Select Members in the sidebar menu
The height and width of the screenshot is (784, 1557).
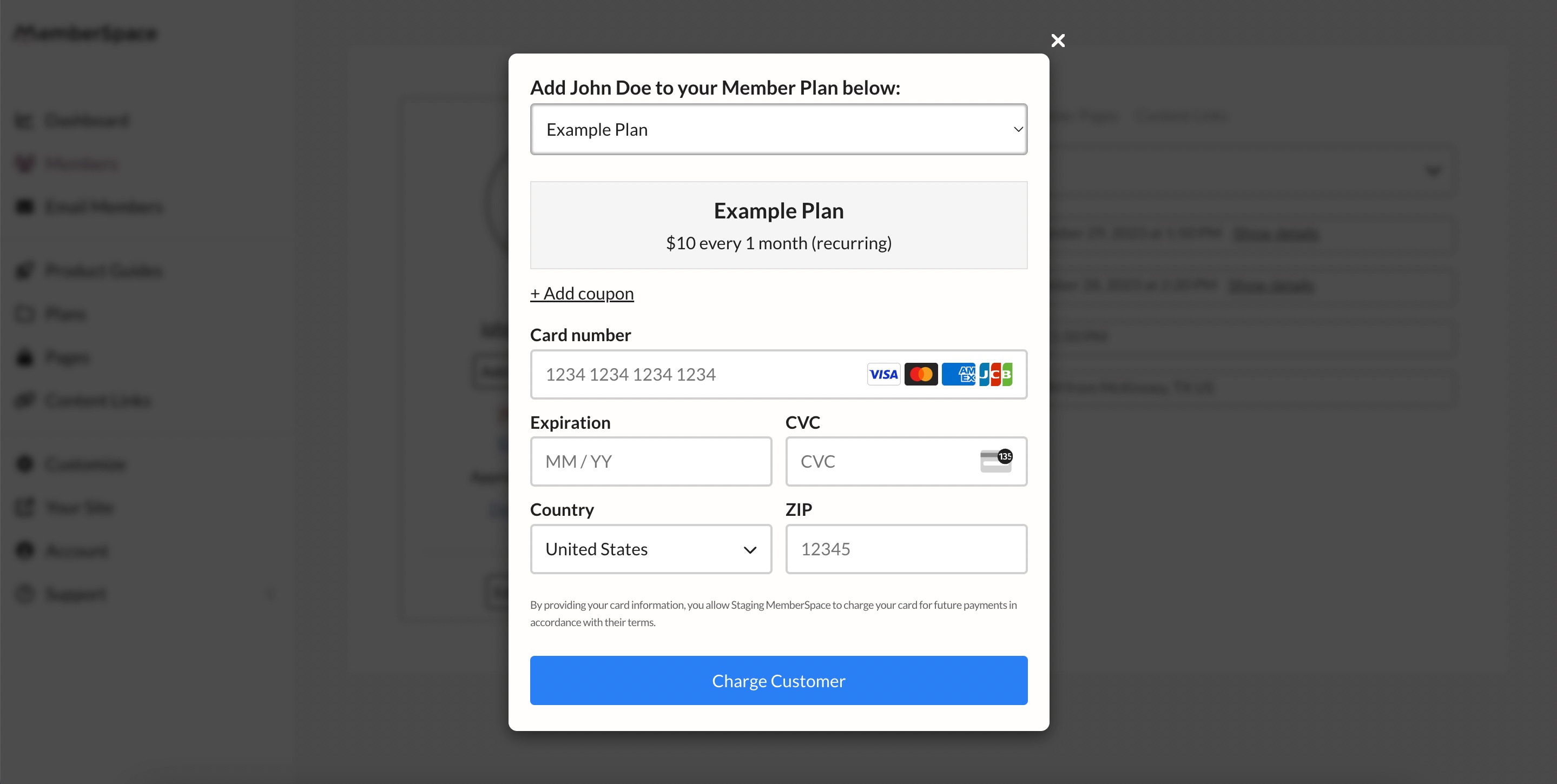click(81, 163)
